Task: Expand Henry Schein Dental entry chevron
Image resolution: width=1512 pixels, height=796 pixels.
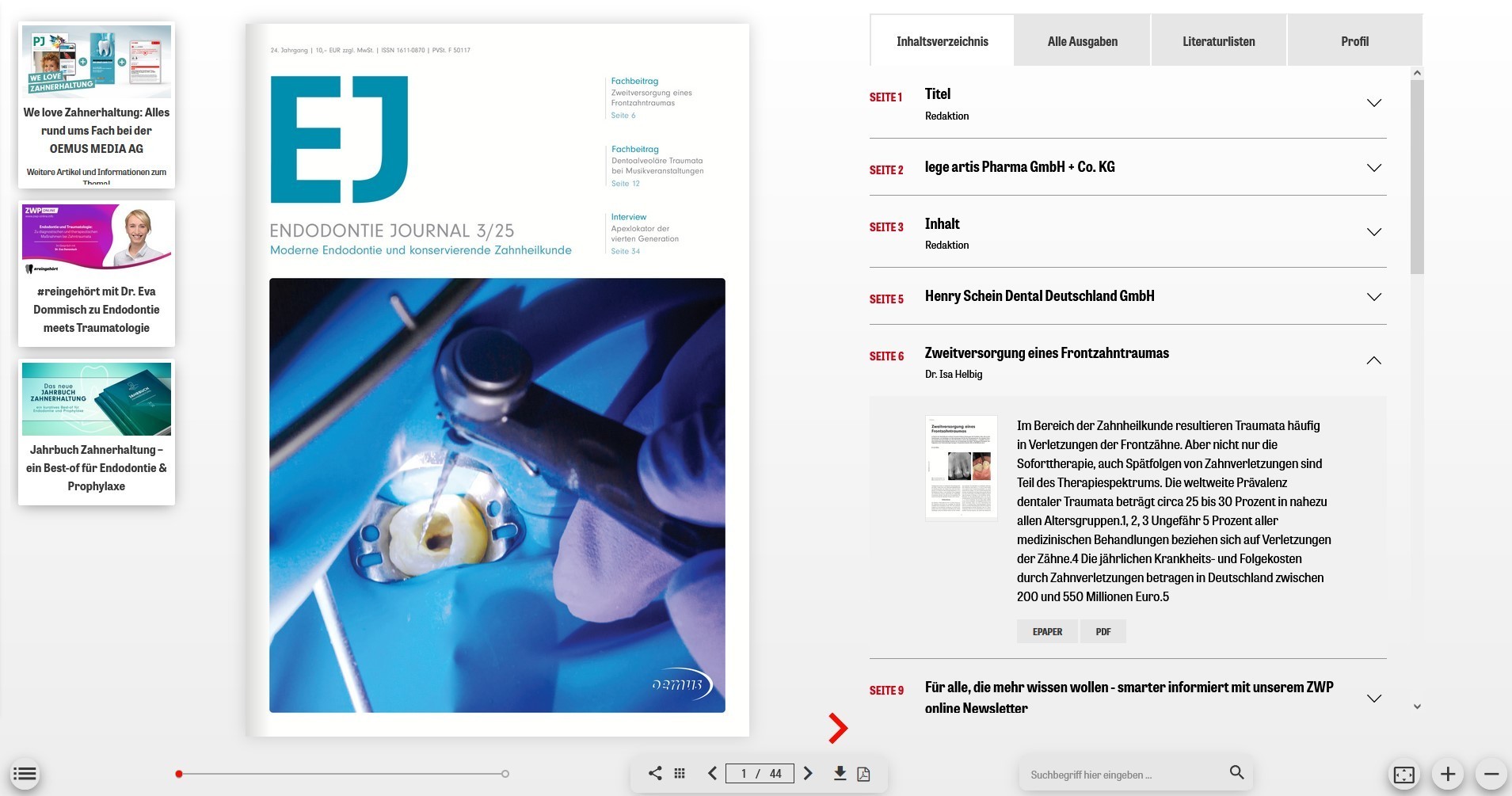Action: click(1374, 297)
